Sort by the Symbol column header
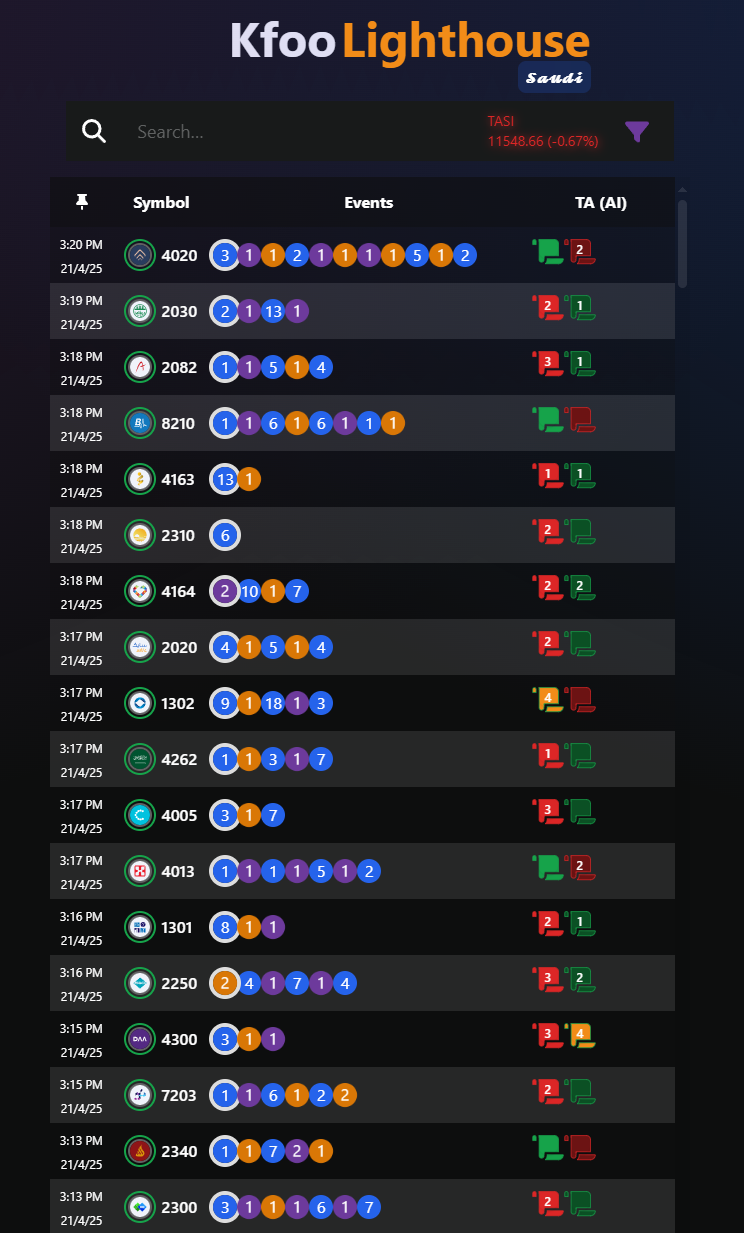This screenshot has height=1233, width=744. click(161, 202)
